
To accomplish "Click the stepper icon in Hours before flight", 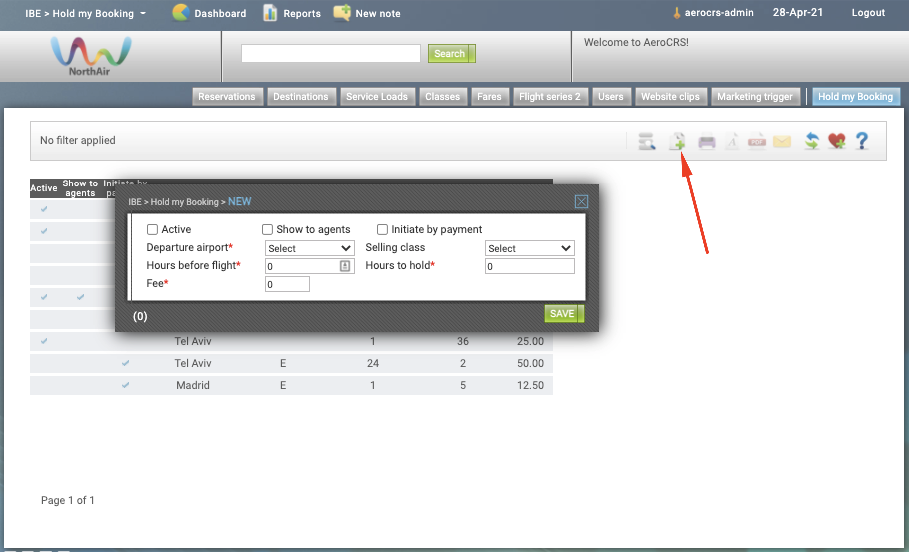I will pos(345,266).
